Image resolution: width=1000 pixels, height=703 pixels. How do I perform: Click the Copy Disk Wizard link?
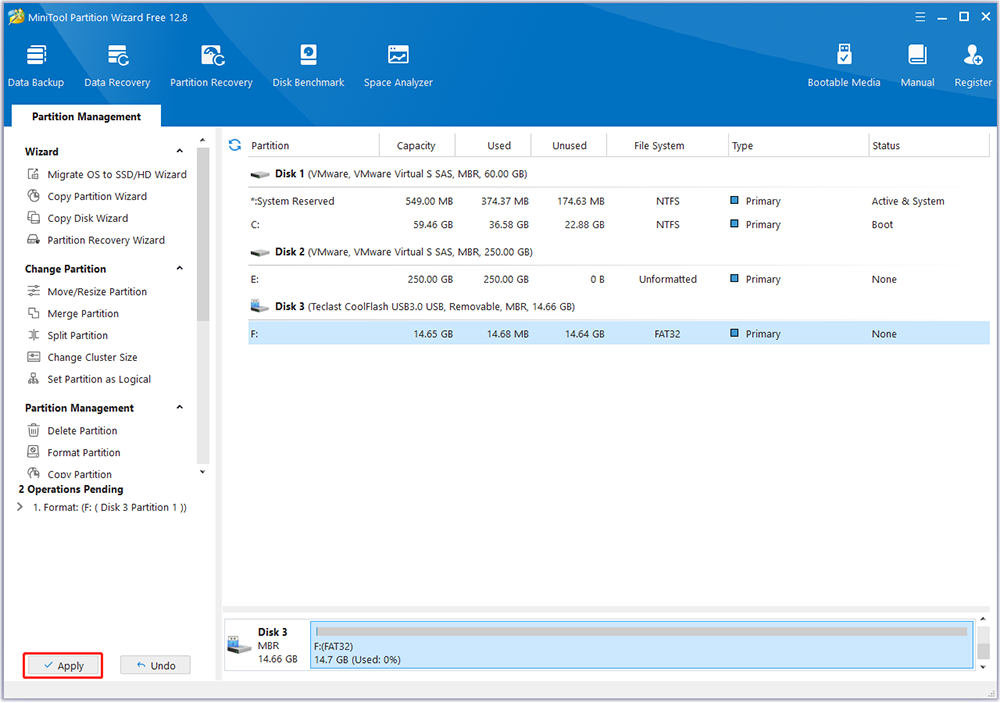click(x=87, y=218)
